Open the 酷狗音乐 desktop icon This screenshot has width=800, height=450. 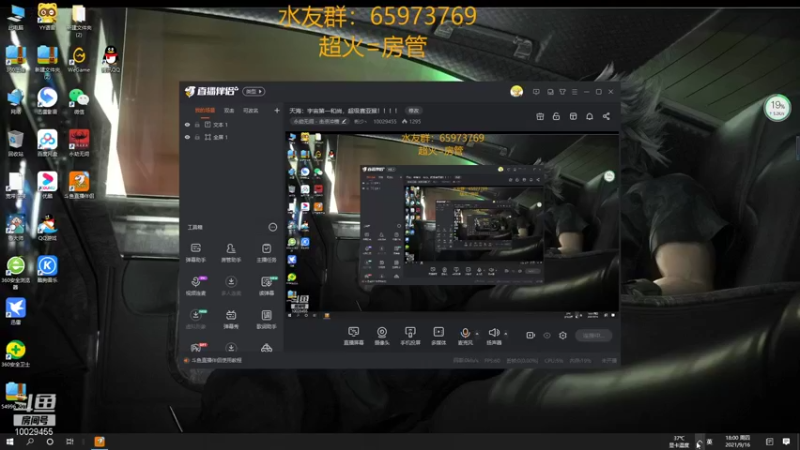click(47, 269)
